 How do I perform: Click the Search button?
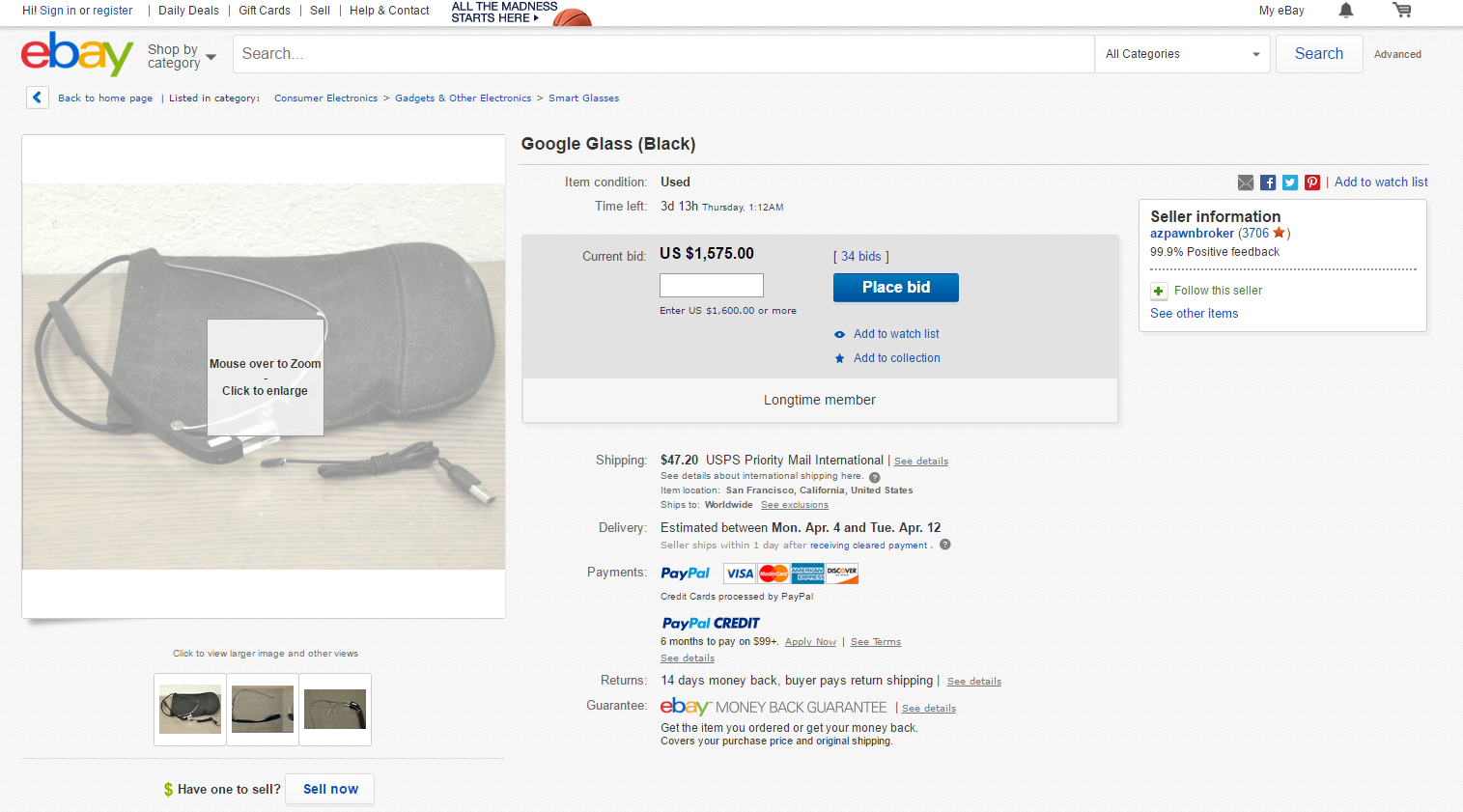point(1319,54)
